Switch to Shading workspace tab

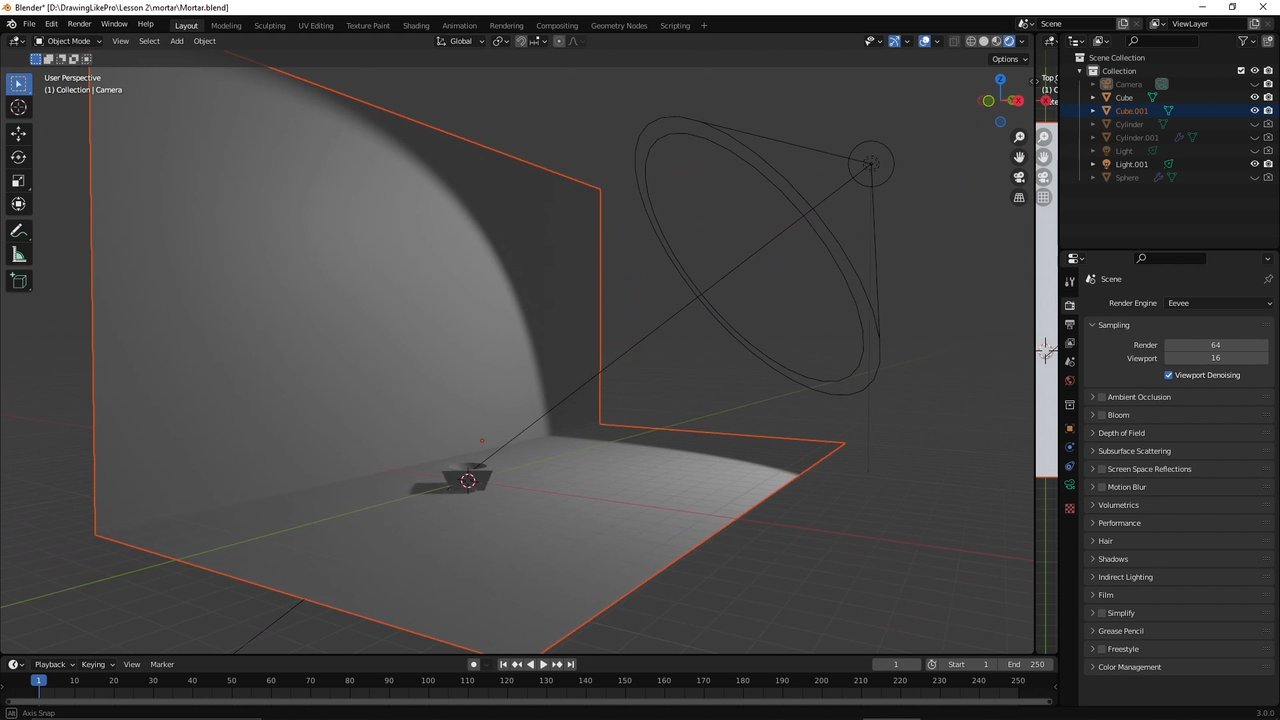416,25
